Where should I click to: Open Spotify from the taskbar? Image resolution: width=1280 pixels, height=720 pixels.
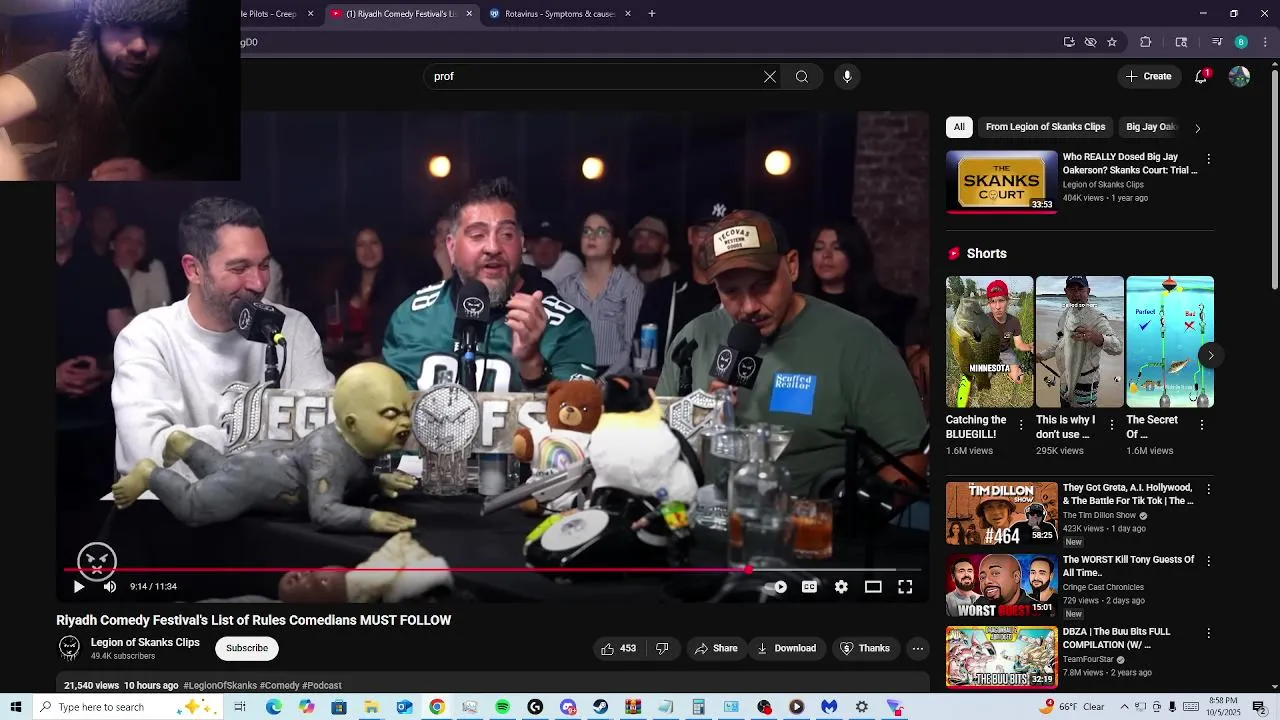503,707
